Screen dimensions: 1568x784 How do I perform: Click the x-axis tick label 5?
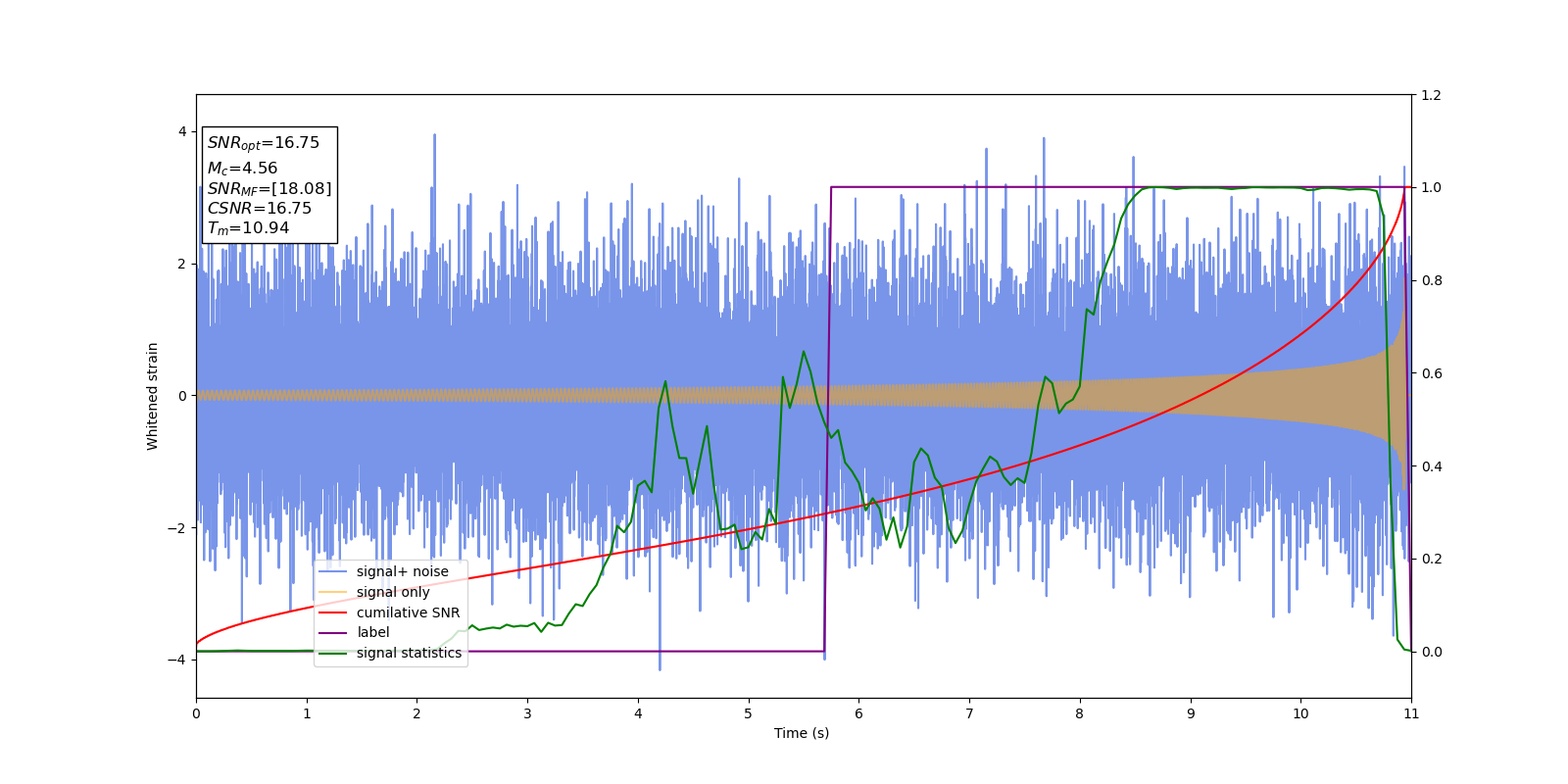pos(749,713)
